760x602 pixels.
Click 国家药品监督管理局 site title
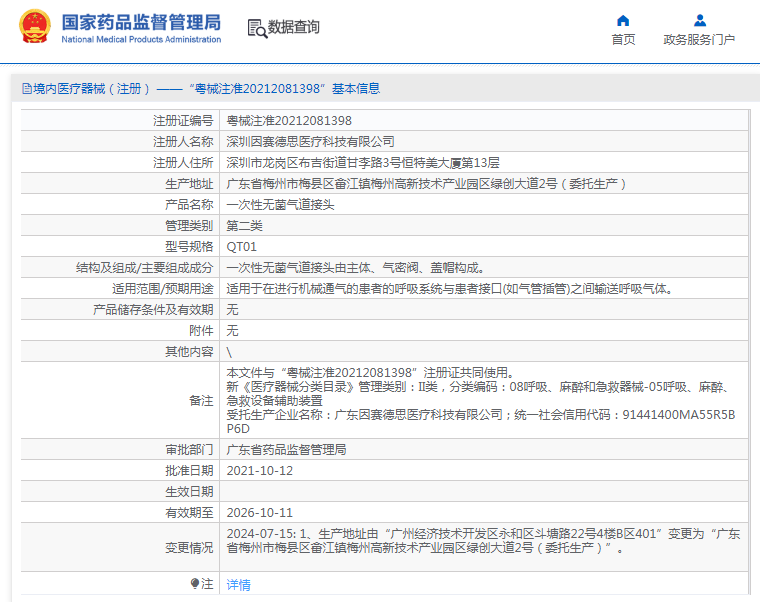pyautogui.click(x=141, y=22)
